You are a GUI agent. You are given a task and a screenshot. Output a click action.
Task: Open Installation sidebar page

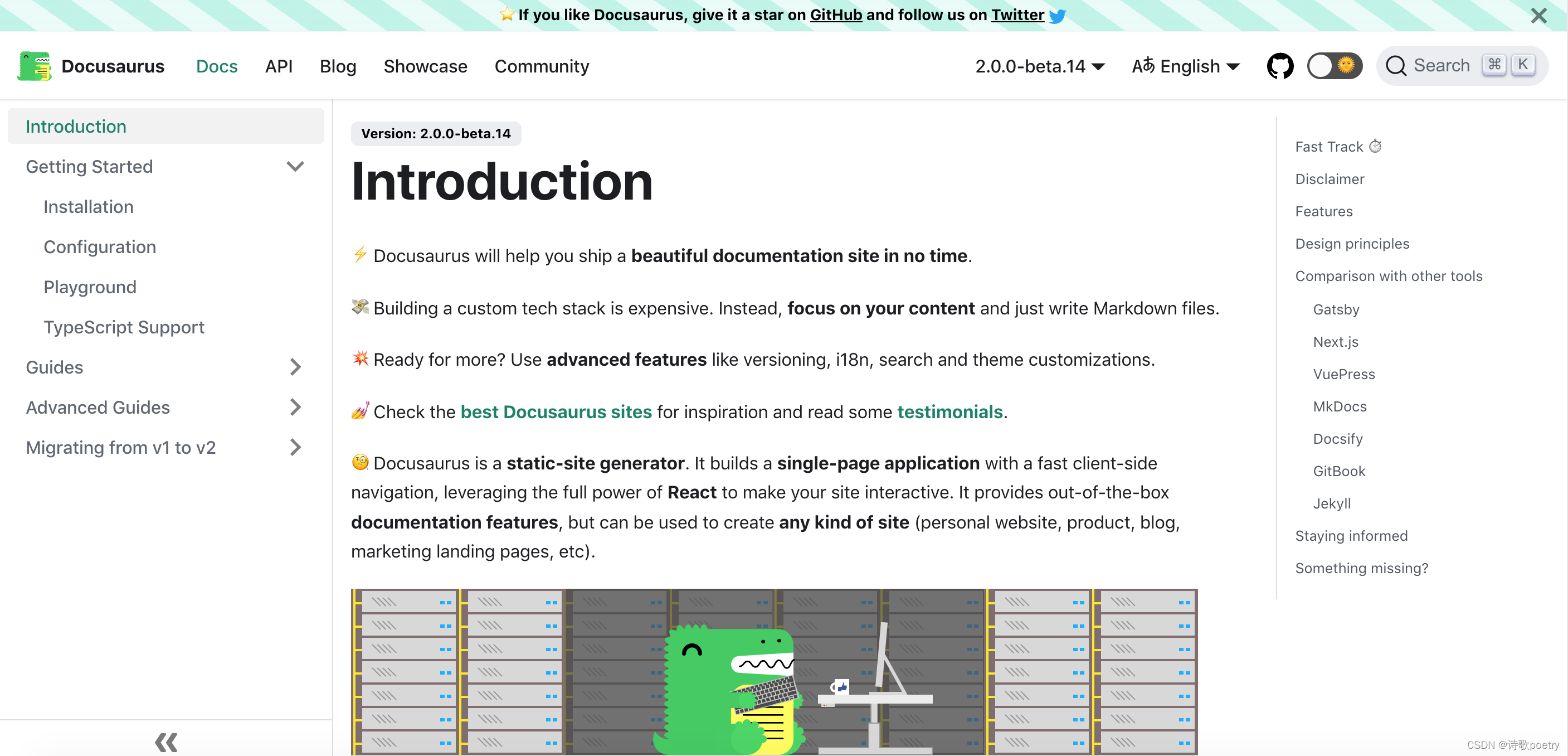tap(88, 206)
